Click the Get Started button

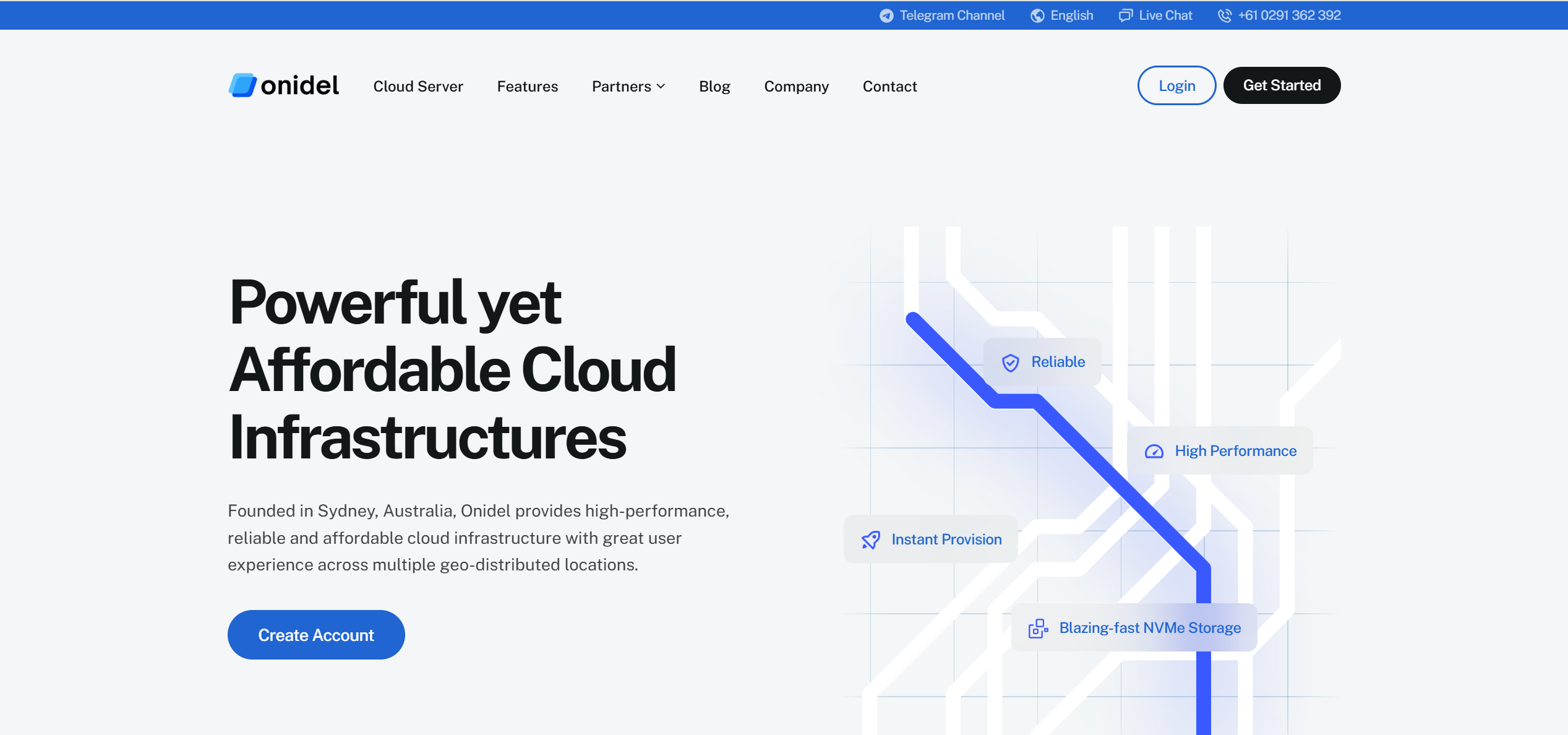click(1282, 85)
